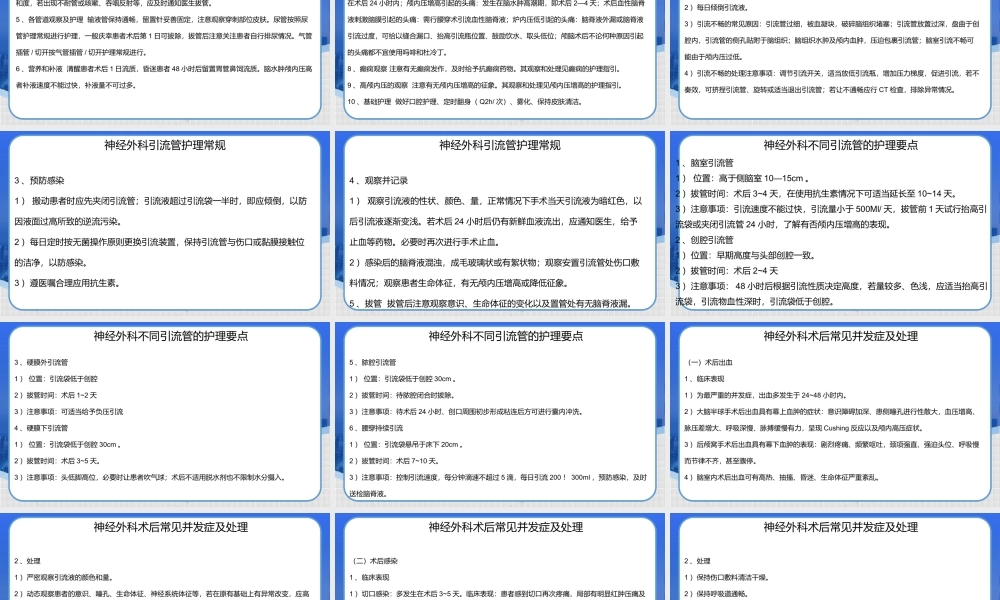The width and height of the screenshot is (1000, 600).
Task: Select the slide covering 硬膜外 and 硬膜下引流管
Action: (x=165, y=413)
